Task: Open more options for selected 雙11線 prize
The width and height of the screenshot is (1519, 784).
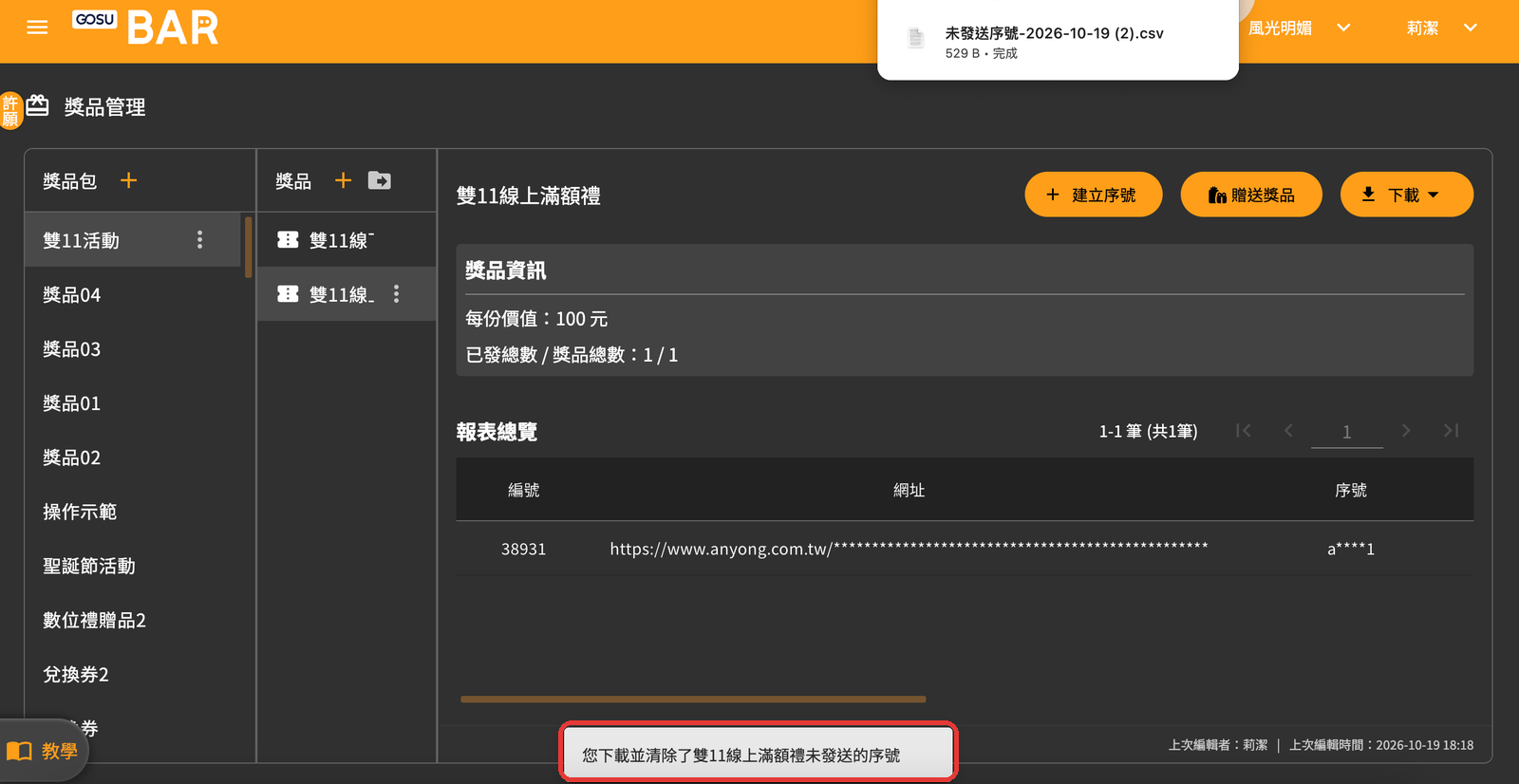Action: [x=397, y=294]
